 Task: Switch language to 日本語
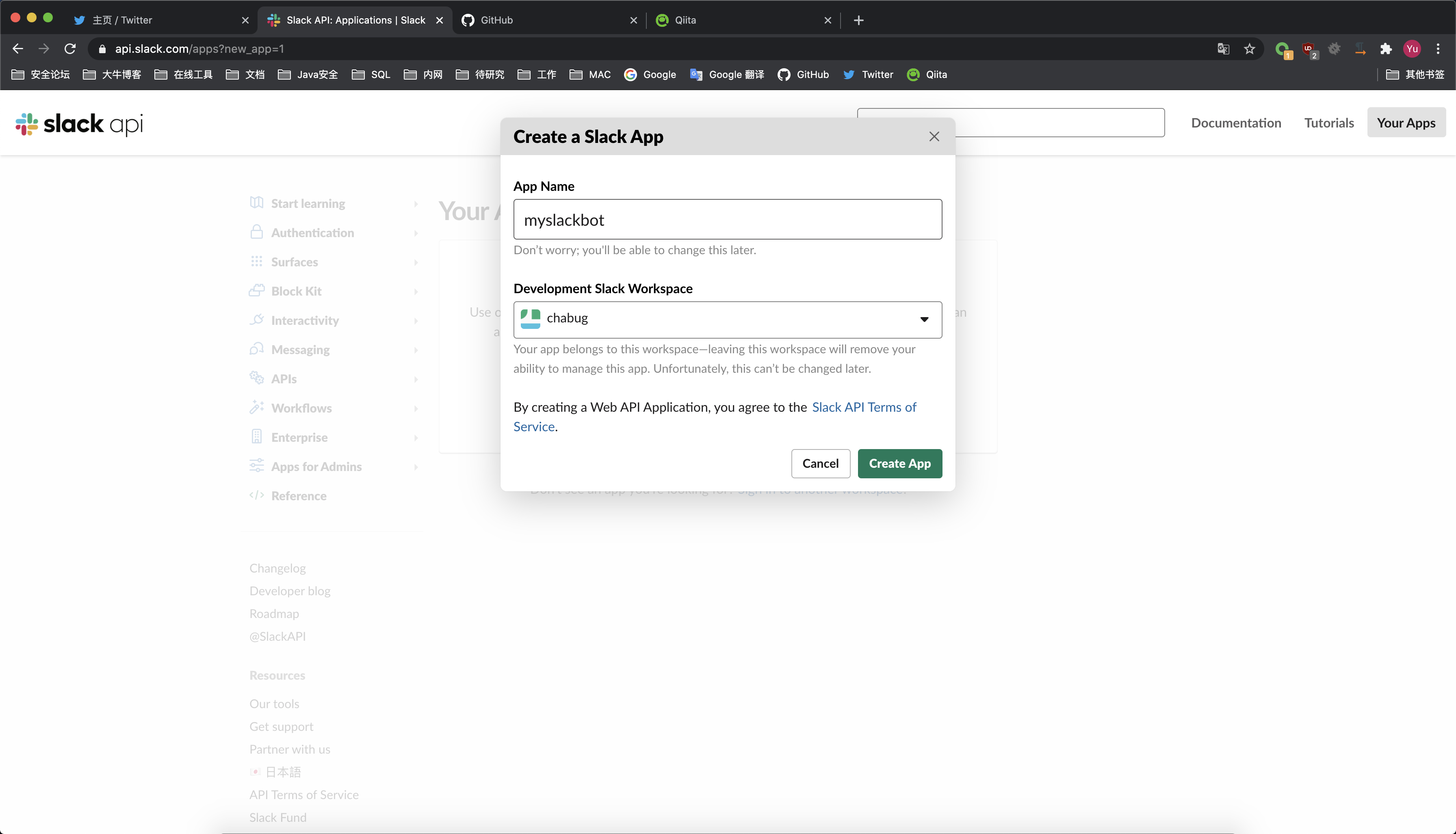click(275, 772)
